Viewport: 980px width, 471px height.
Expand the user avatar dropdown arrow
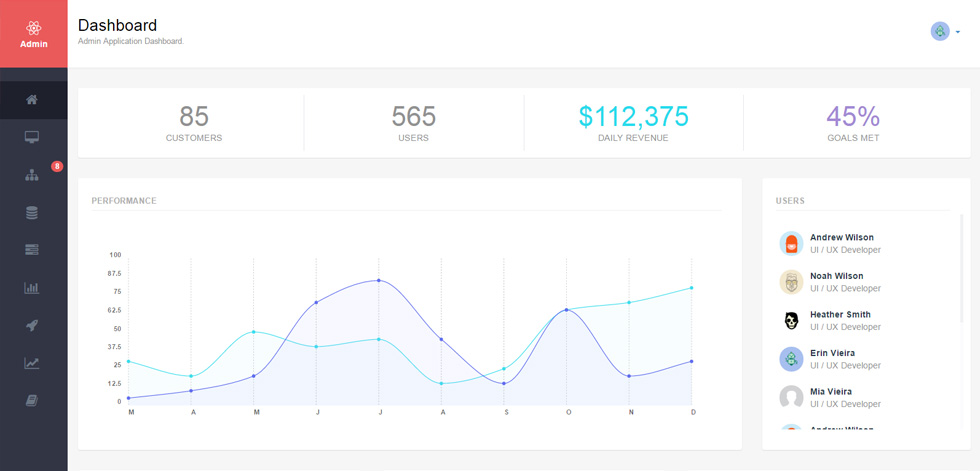(958, 32)
